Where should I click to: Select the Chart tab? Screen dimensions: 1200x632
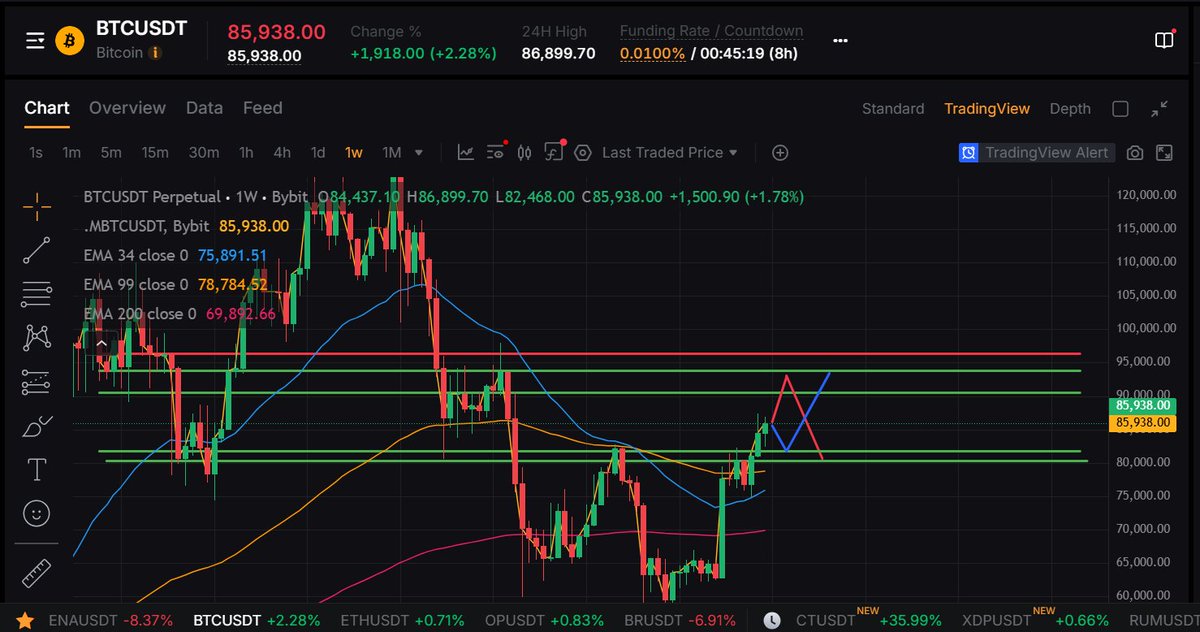click(x=47, y=108)
